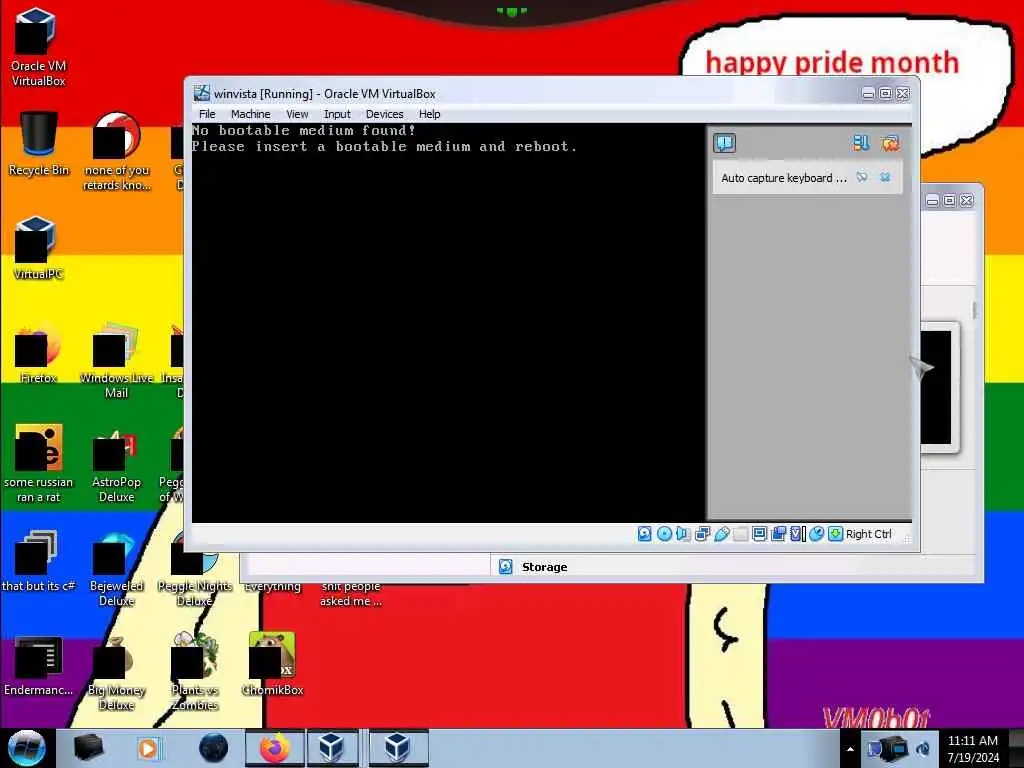Click the display status bar icon
Image resolution: width=1024 pixels, height=768 pixels.
(760, 534)
